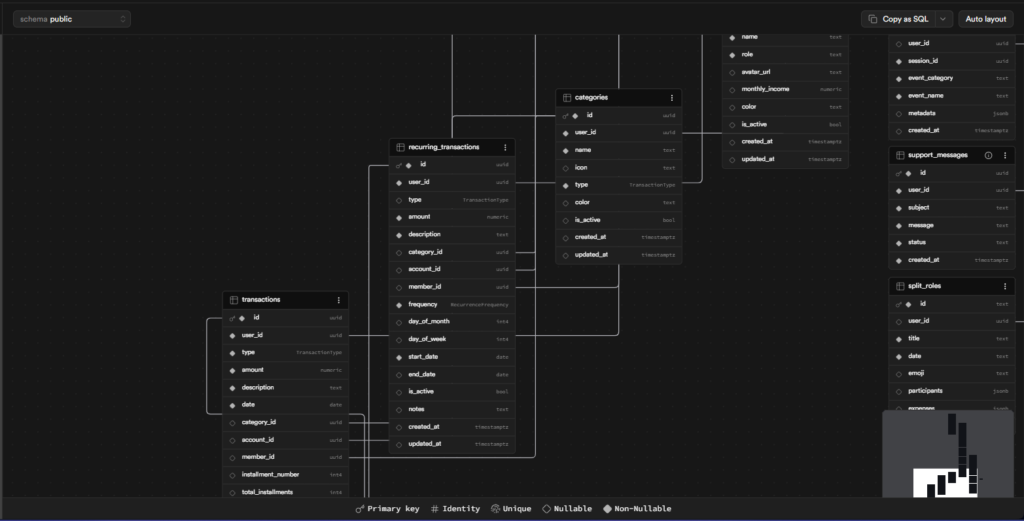1024x521 pixels.
Task: Open the schema public selector
Action: (x=72, y=19)
